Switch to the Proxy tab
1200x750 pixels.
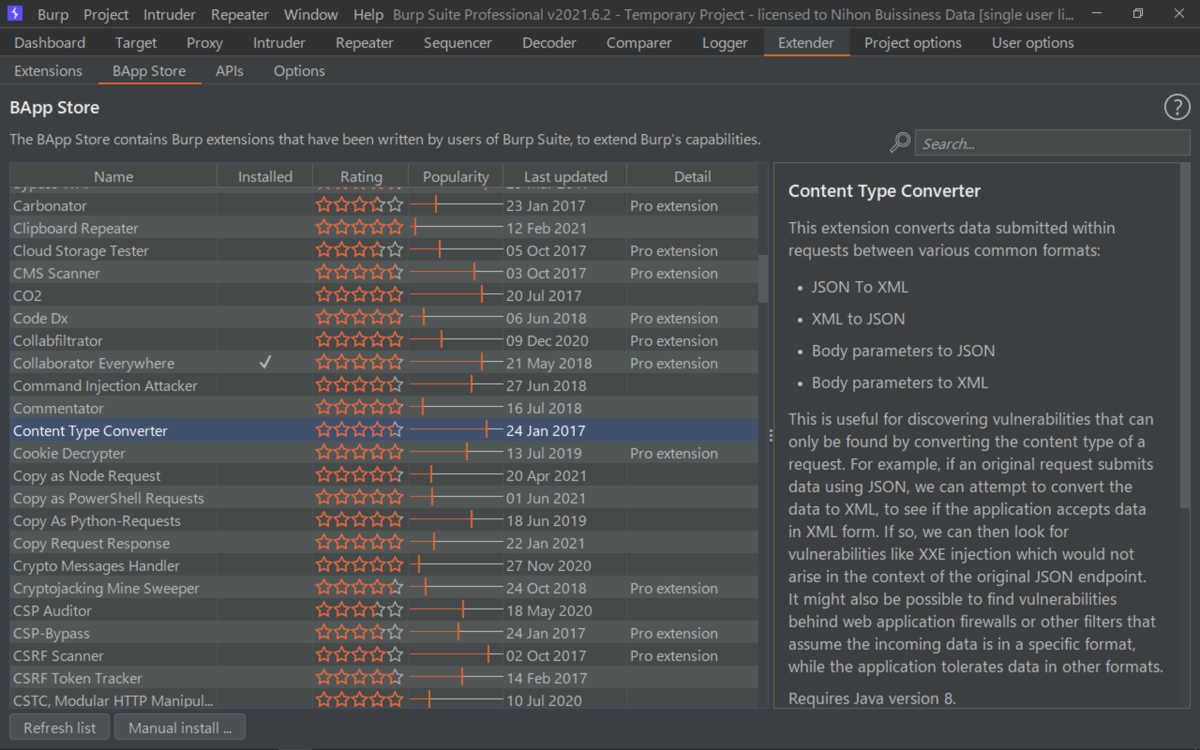205,43
